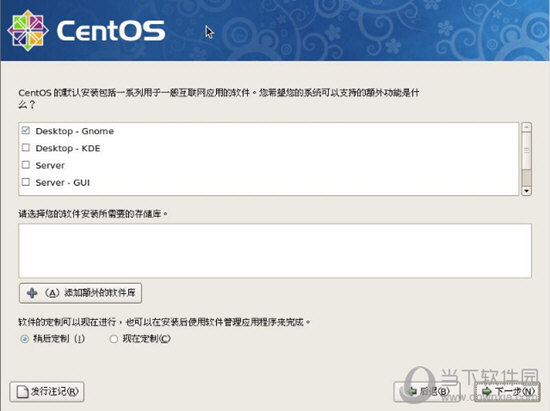Click the plus icon on add repository button
Viewport: 550px width, 411px height.
click(x=32, y=293)
